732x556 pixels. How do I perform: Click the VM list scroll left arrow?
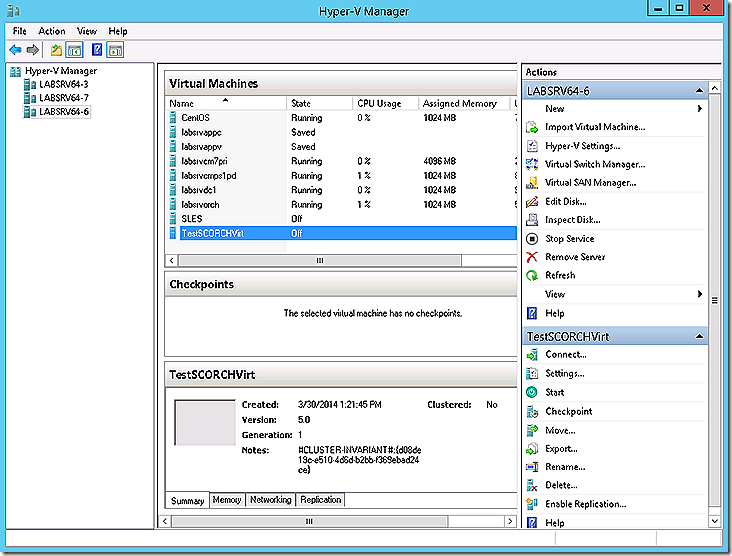172,260
